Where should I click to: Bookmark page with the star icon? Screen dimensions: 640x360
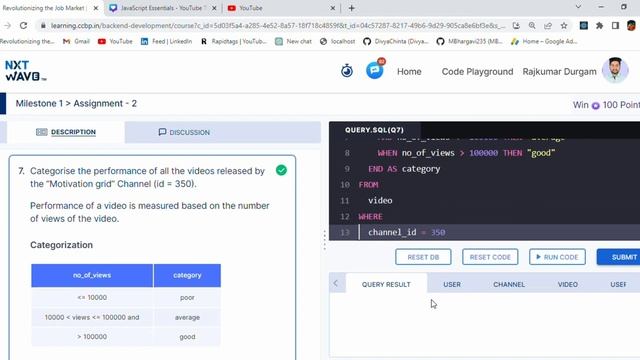click(564, 25)
